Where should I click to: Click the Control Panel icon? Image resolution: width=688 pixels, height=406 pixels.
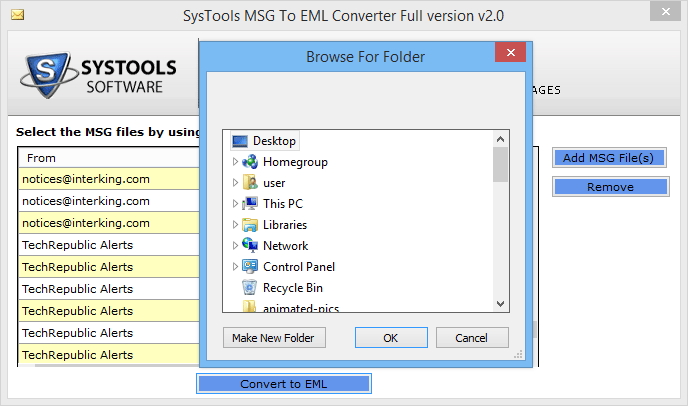click(250, 266)
